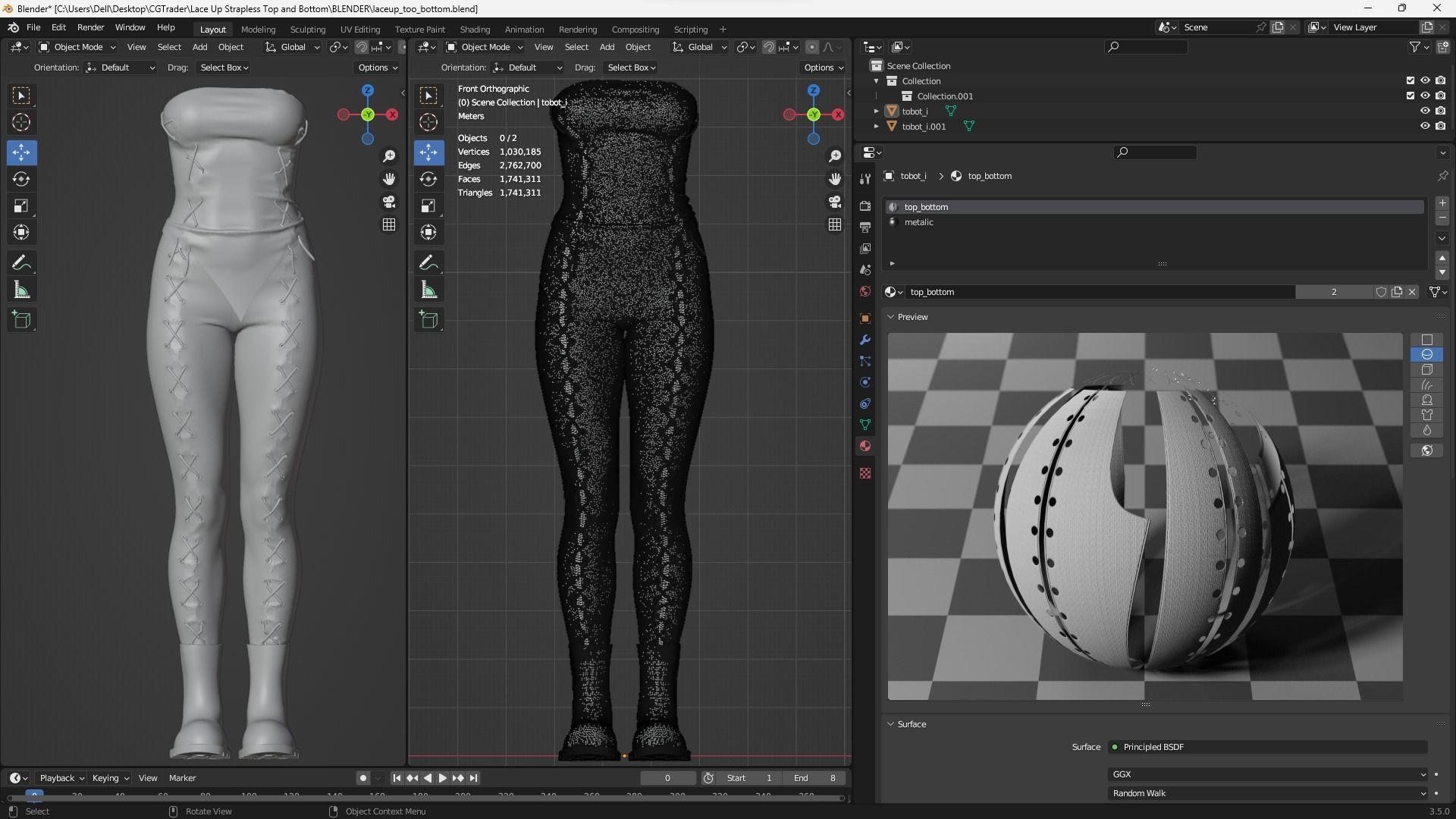Open the Tool properties tab
This screenshot has width=1456, height=819.
point(865,179)
